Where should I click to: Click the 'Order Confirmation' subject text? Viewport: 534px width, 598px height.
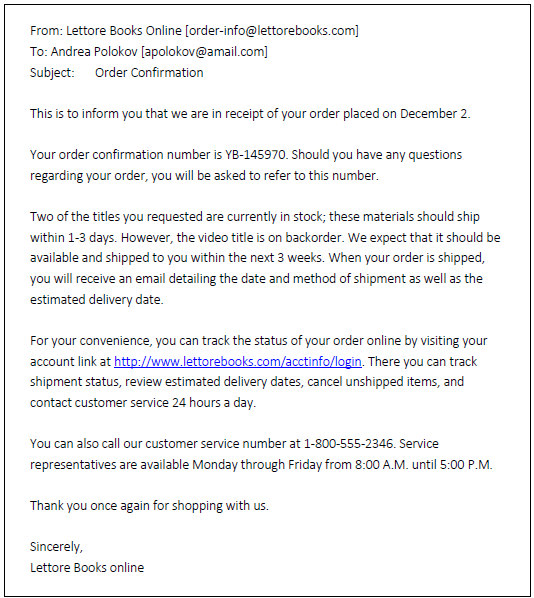click(149, 72)
